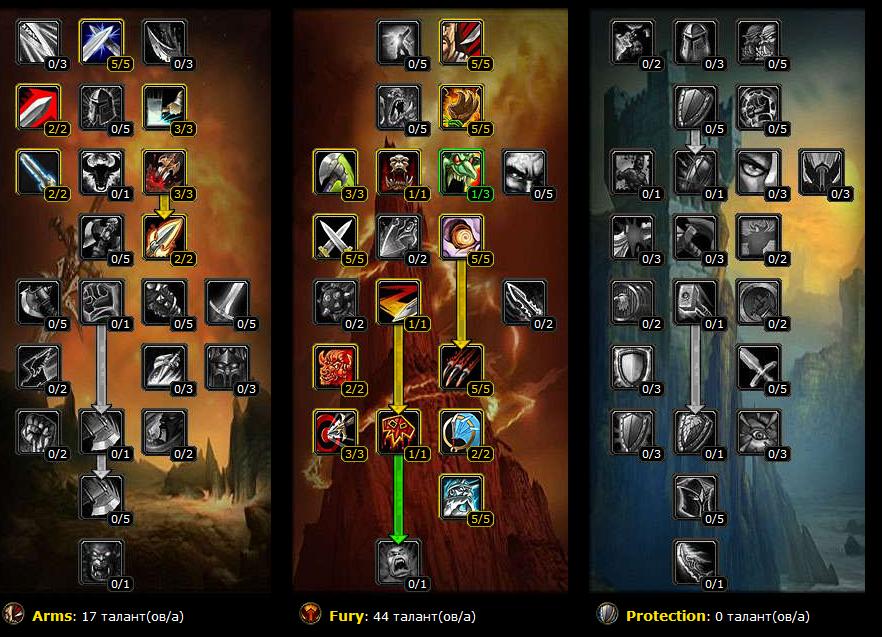Select the orange lightning bolt 1/1 Fury talent
The image size is (882, 637).
tap(398, 302)
